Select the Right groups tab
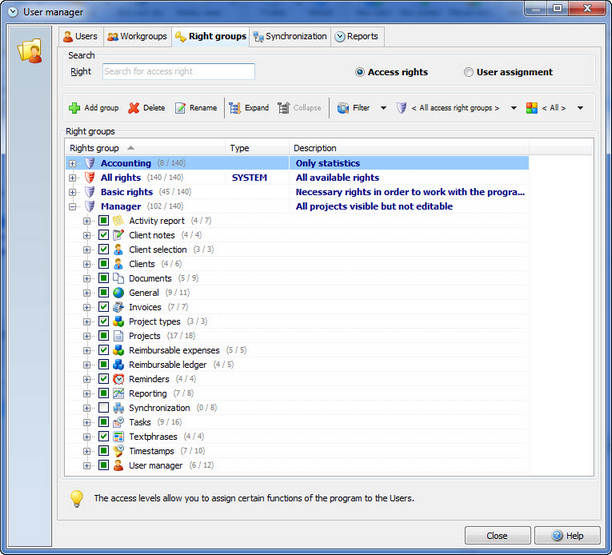This screenshot has width=612, height=555. (211, 36)
